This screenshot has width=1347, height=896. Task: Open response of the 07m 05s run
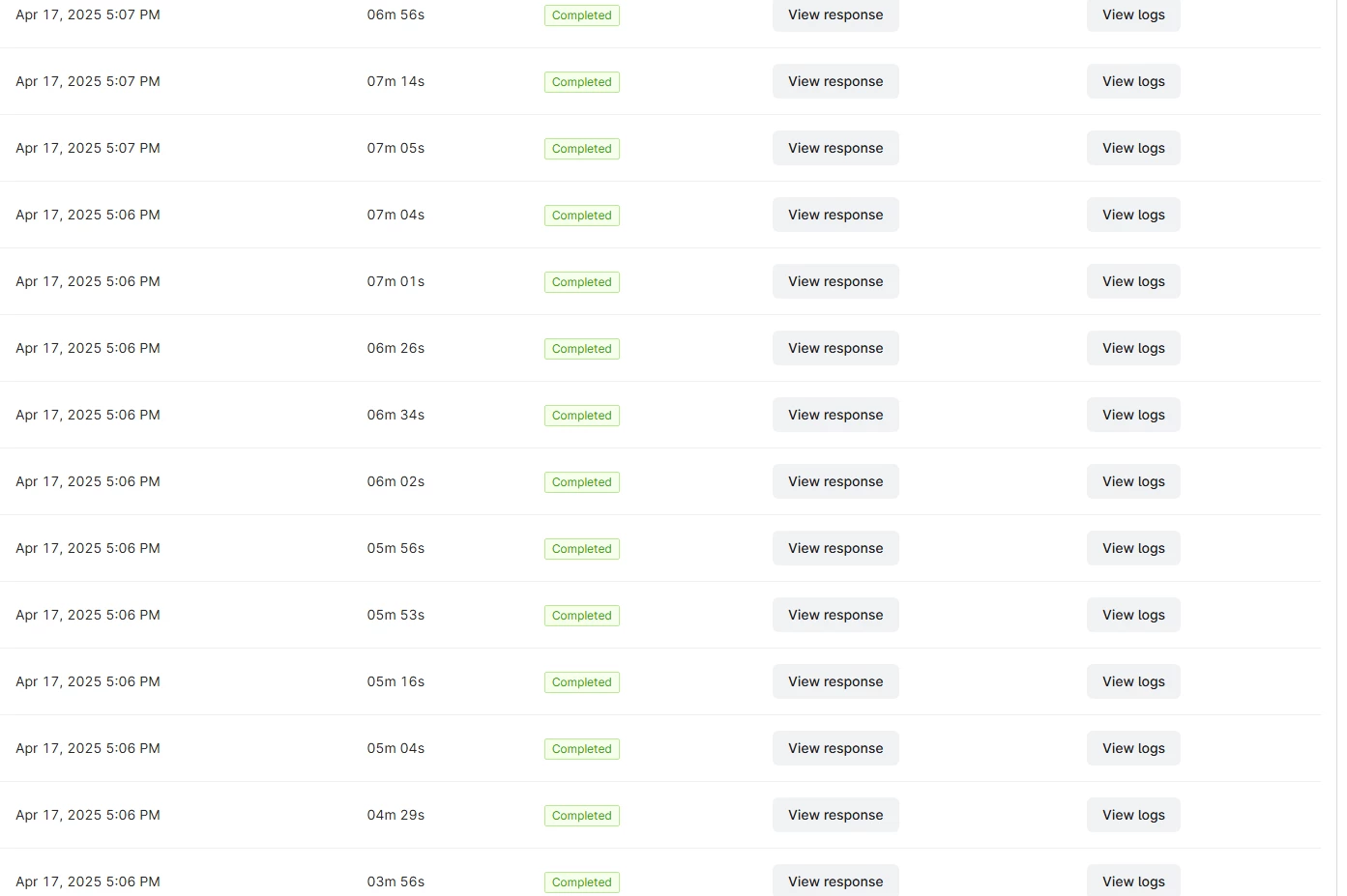click(835, 148)
